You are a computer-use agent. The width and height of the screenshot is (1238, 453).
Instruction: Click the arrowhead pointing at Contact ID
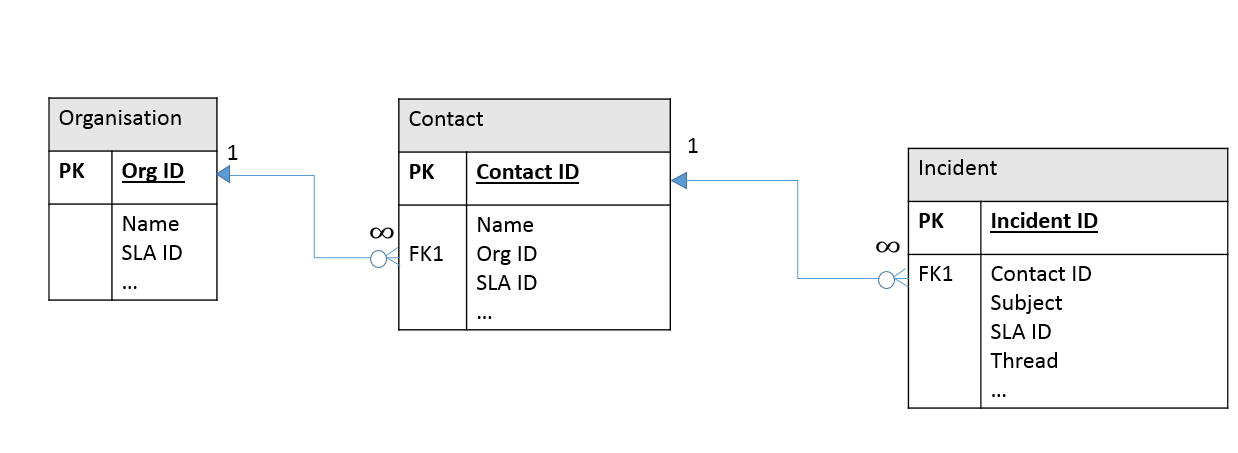click(679, 180)
